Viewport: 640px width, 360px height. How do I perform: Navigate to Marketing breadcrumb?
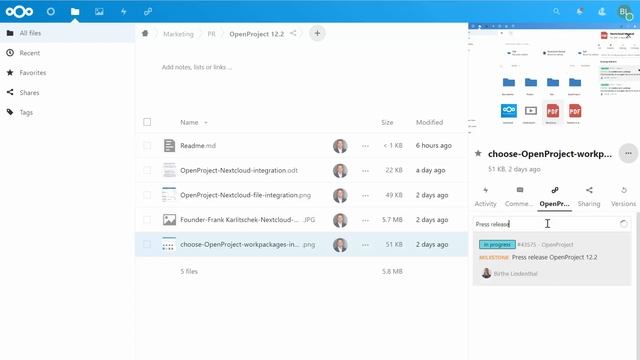click(x=178, y=34)
